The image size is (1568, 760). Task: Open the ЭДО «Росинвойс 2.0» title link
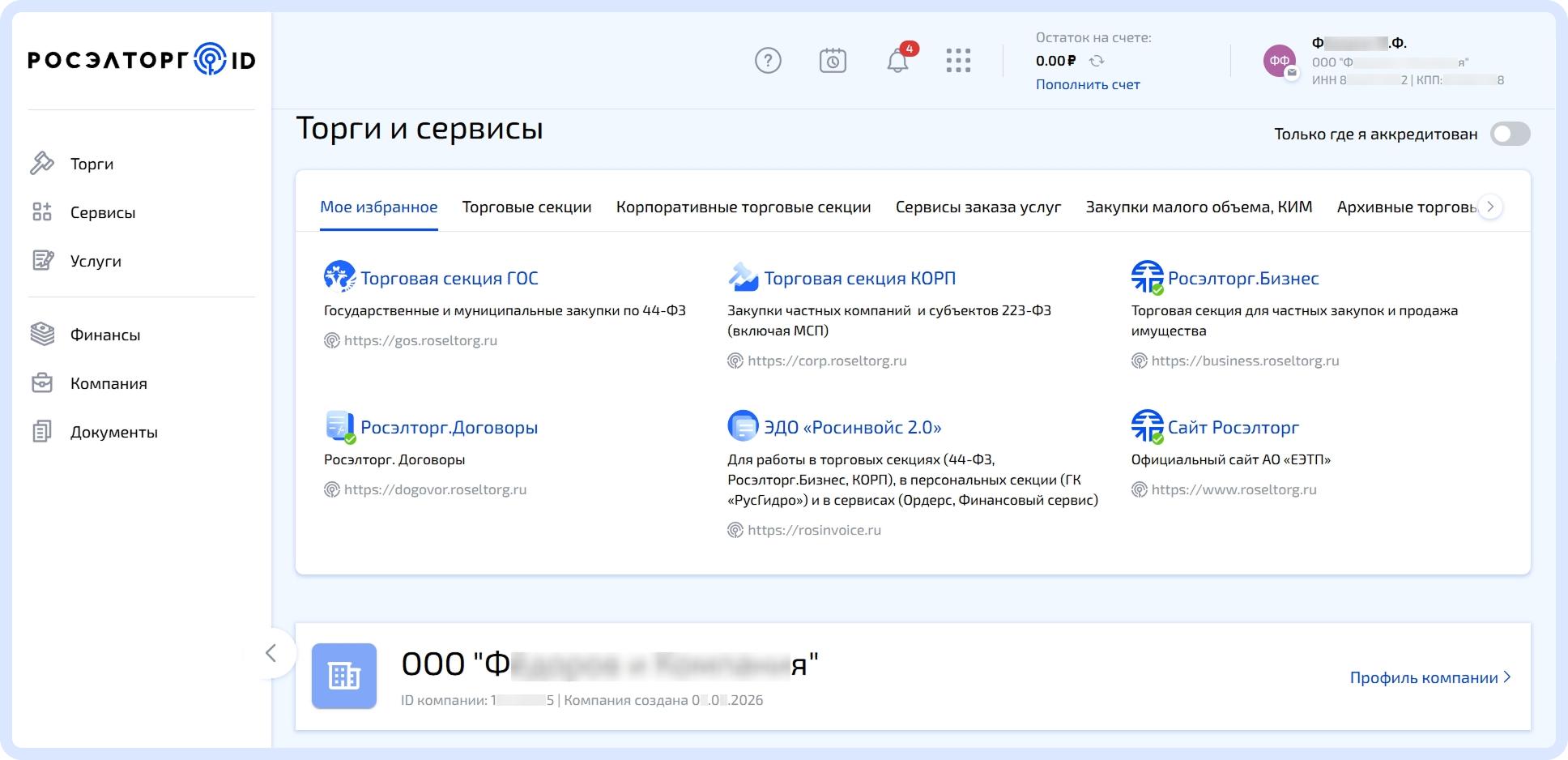[x=853, y=427]
